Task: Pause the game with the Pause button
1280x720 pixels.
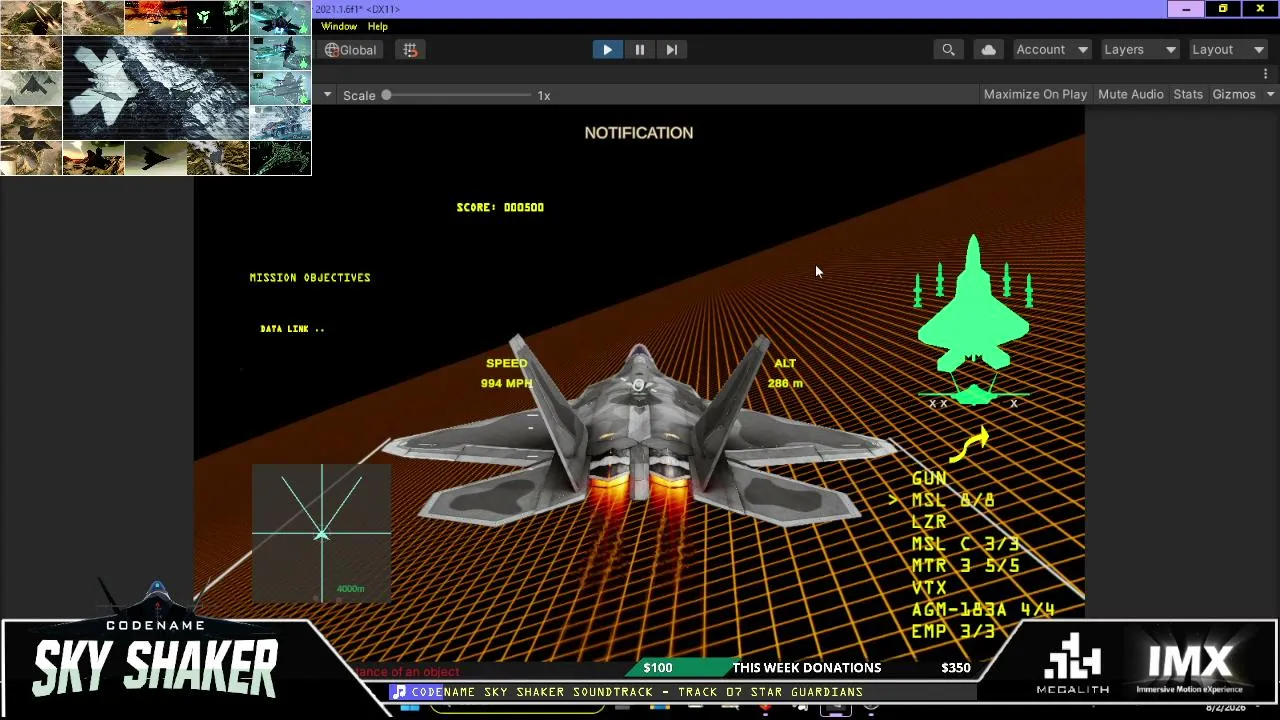Action: [x=639, y=50]
